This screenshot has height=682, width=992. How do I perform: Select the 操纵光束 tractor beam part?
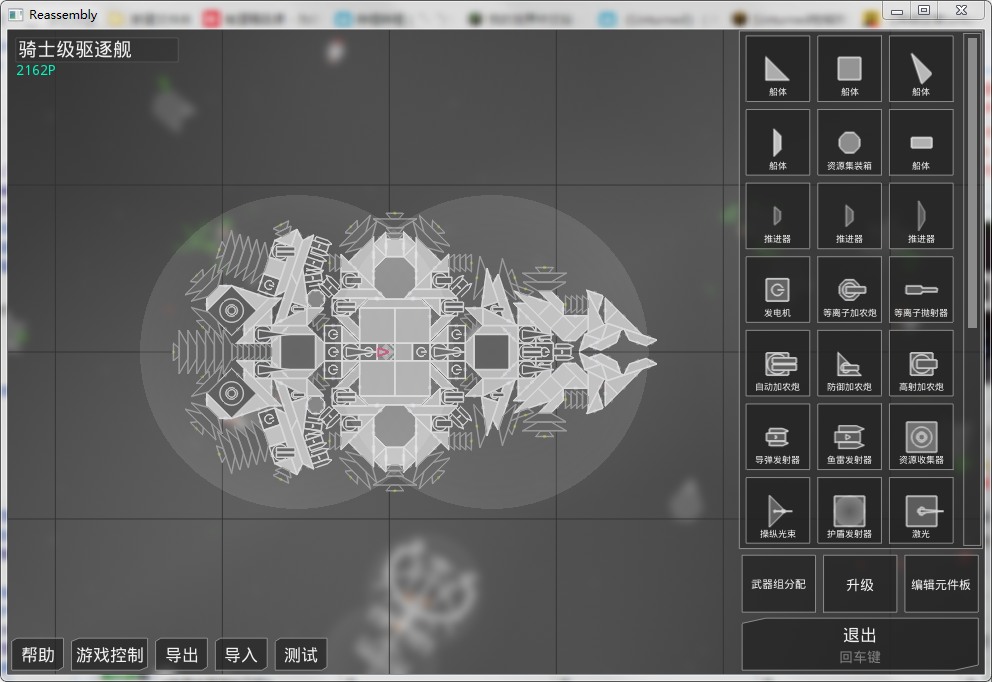[x=777, y=510]
